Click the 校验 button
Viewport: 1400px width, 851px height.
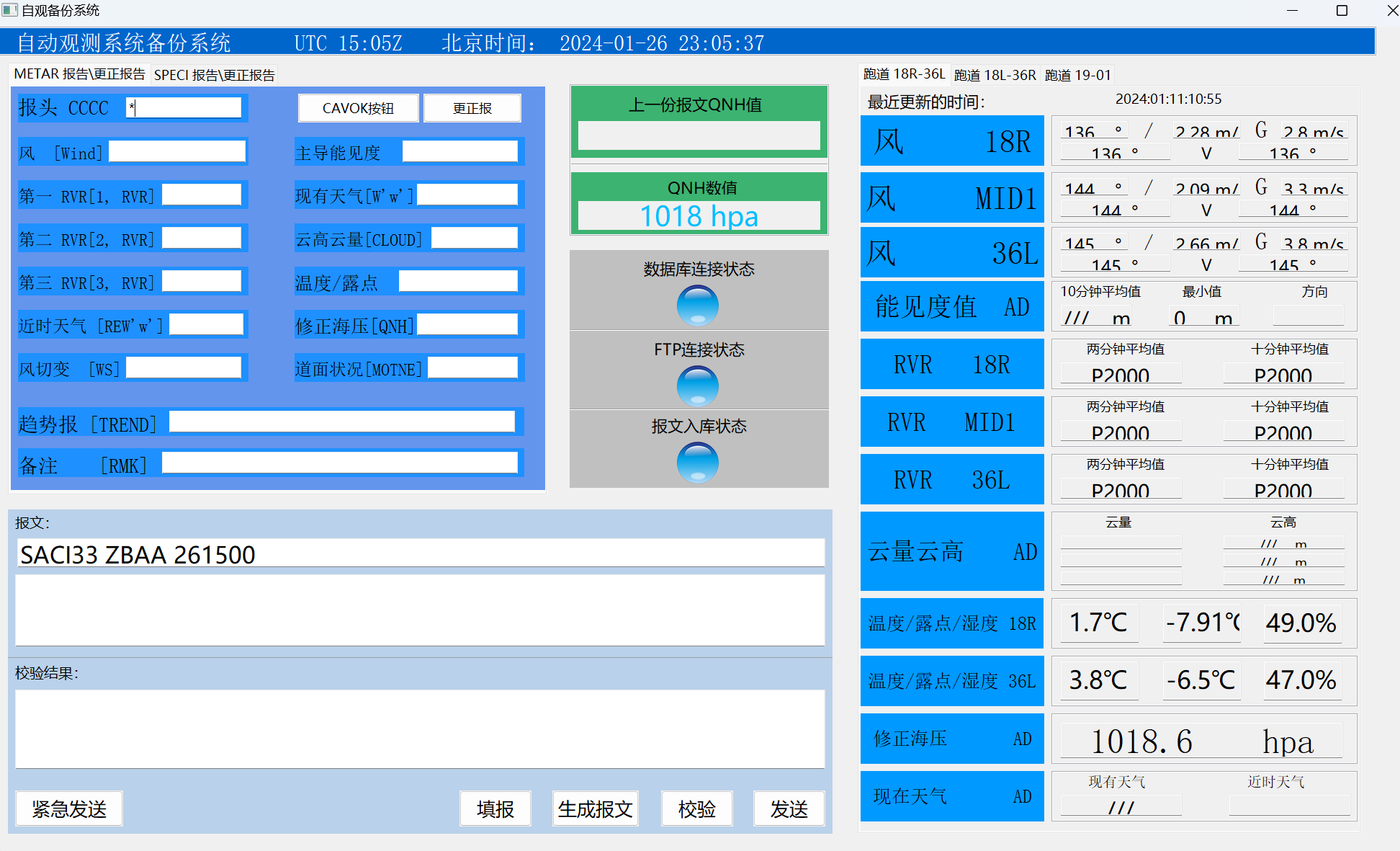(x=697, y=808)
